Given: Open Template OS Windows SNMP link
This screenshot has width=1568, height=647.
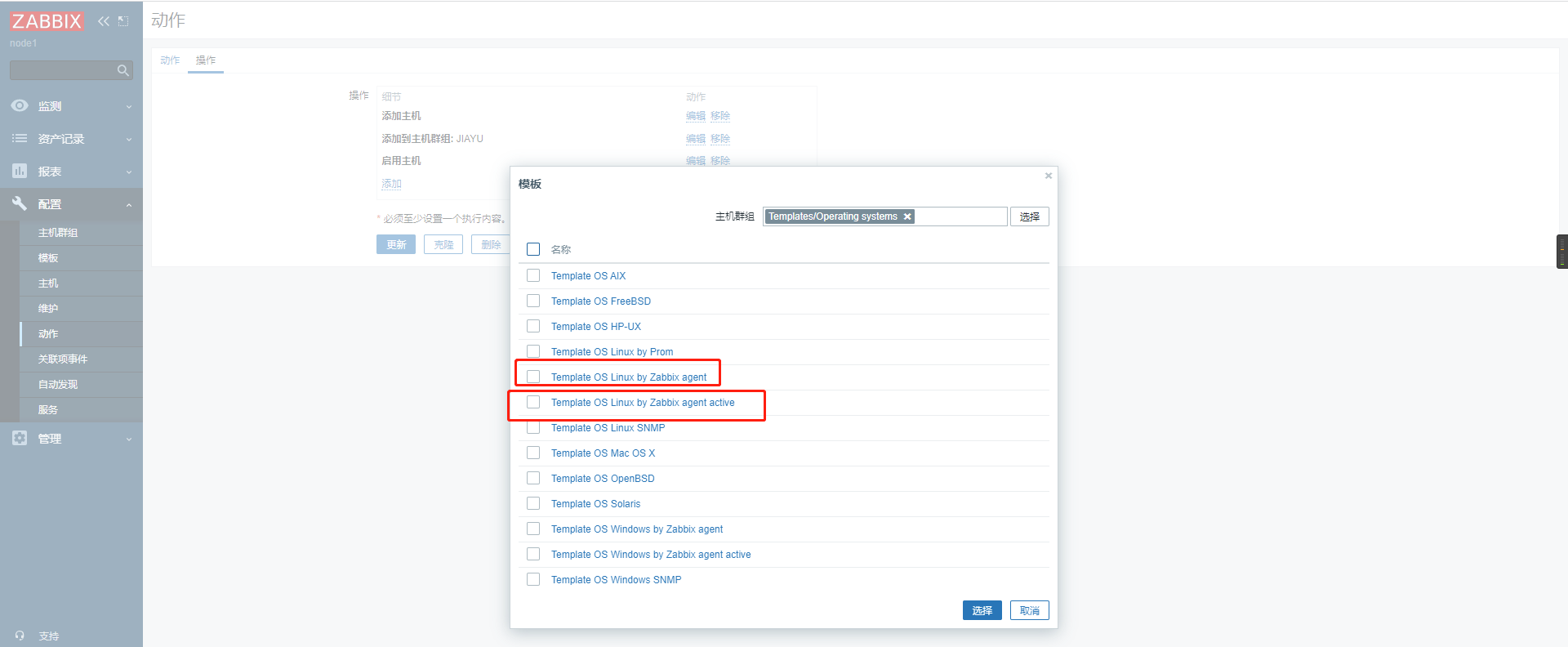Looking at the screenshot, I should (x=616, y=580).
